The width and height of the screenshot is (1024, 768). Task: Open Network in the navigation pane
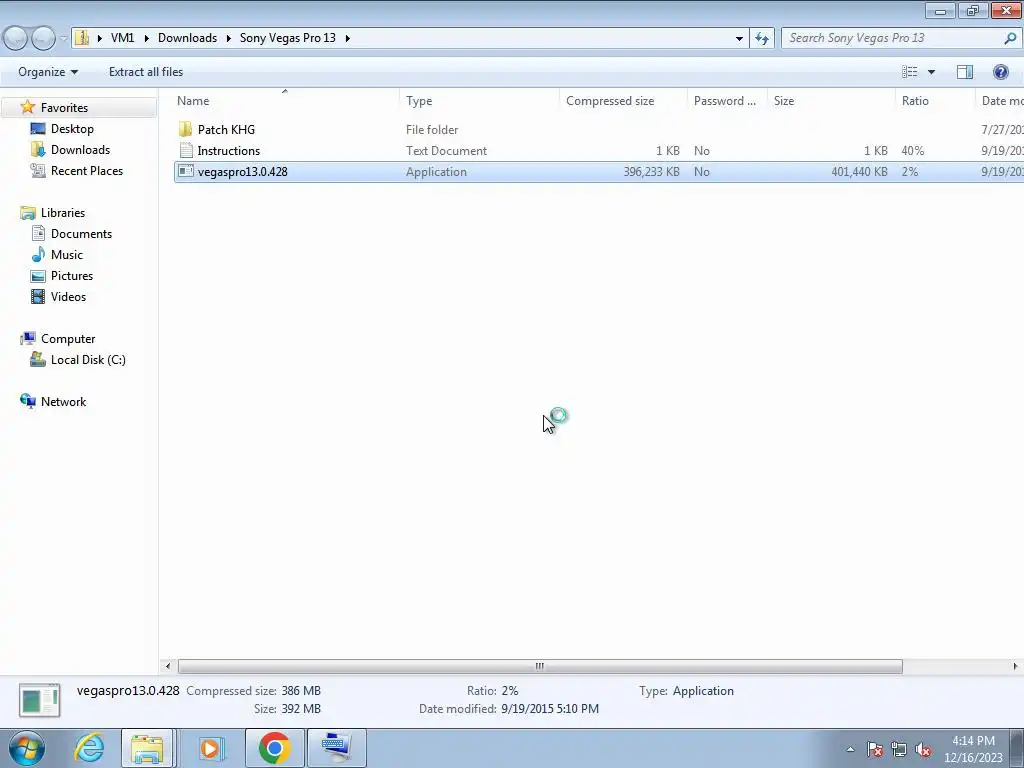coord(63,402)
